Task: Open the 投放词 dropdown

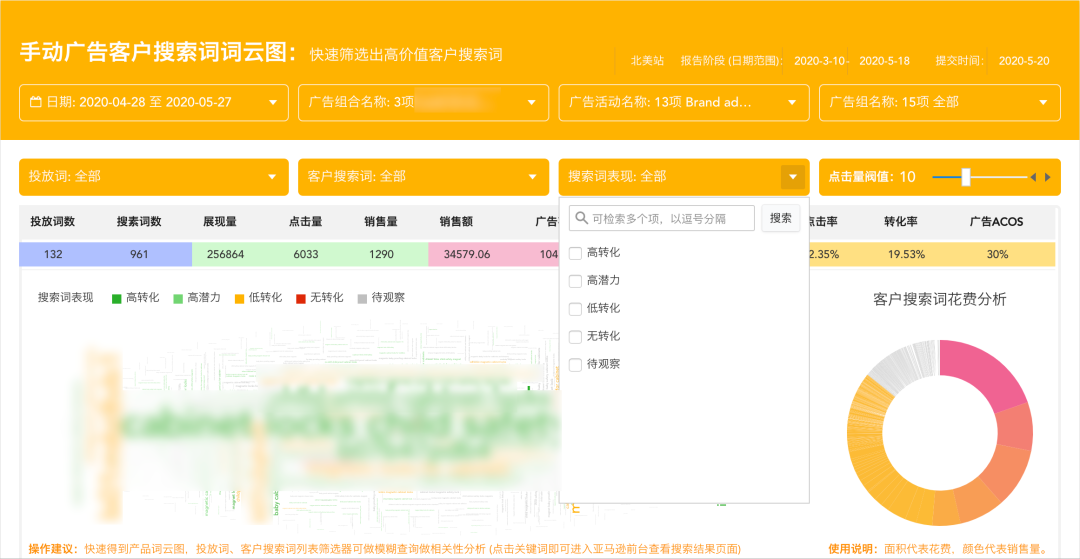Action: point(154,177)
